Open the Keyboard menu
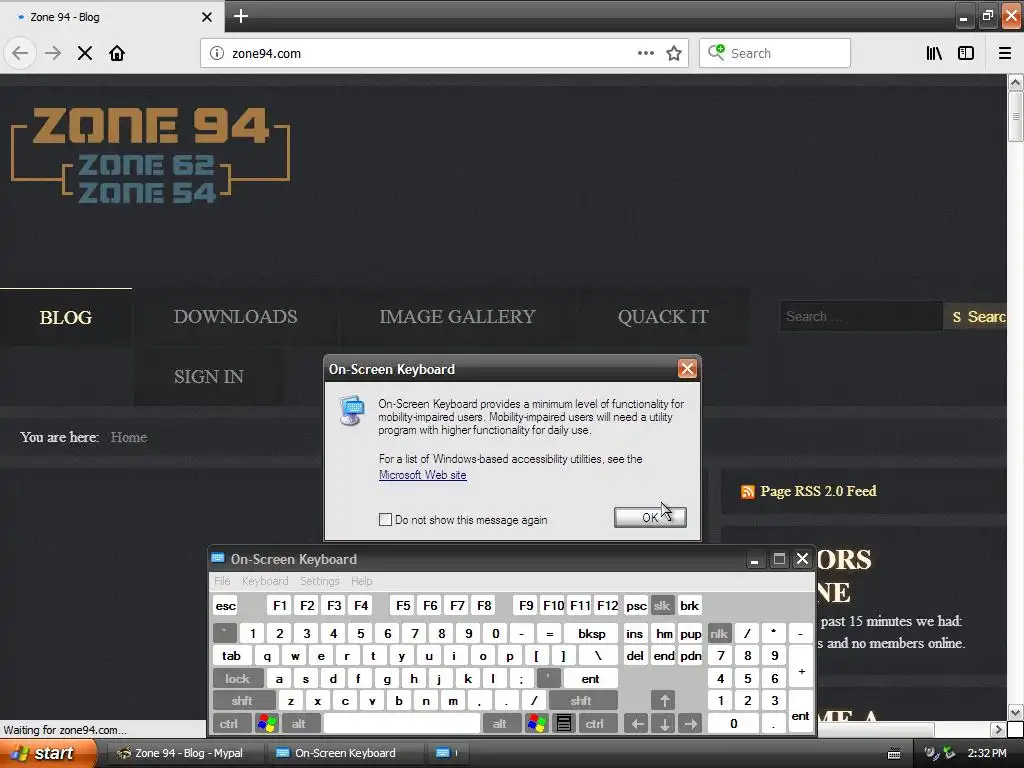The image size is (1024, 768). pyautogui.click(x=265, y=581)
